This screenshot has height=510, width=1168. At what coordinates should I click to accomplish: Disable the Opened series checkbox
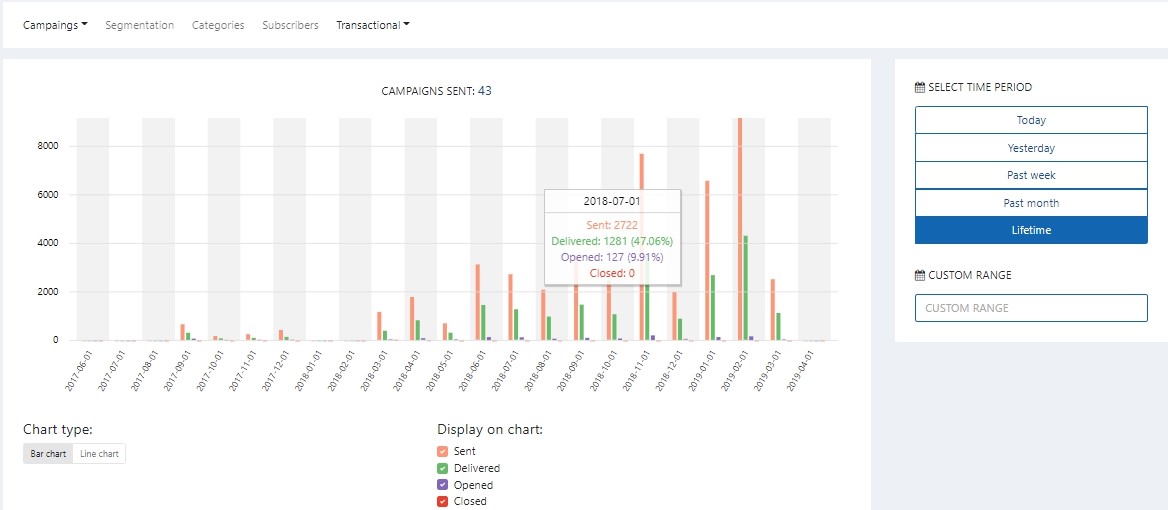(x=442, y=485)
